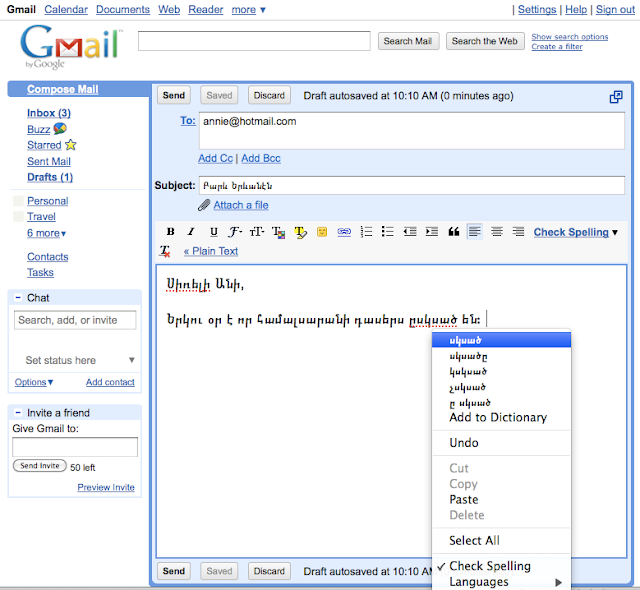
Task: Align text to the left
Action: (474, 232)
